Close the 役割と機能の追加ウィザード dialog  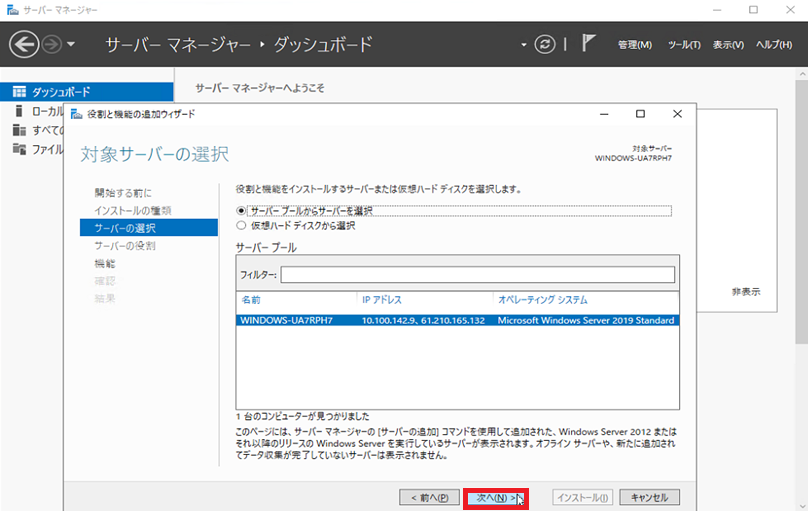pyautogui.click(x=677, y=114)
